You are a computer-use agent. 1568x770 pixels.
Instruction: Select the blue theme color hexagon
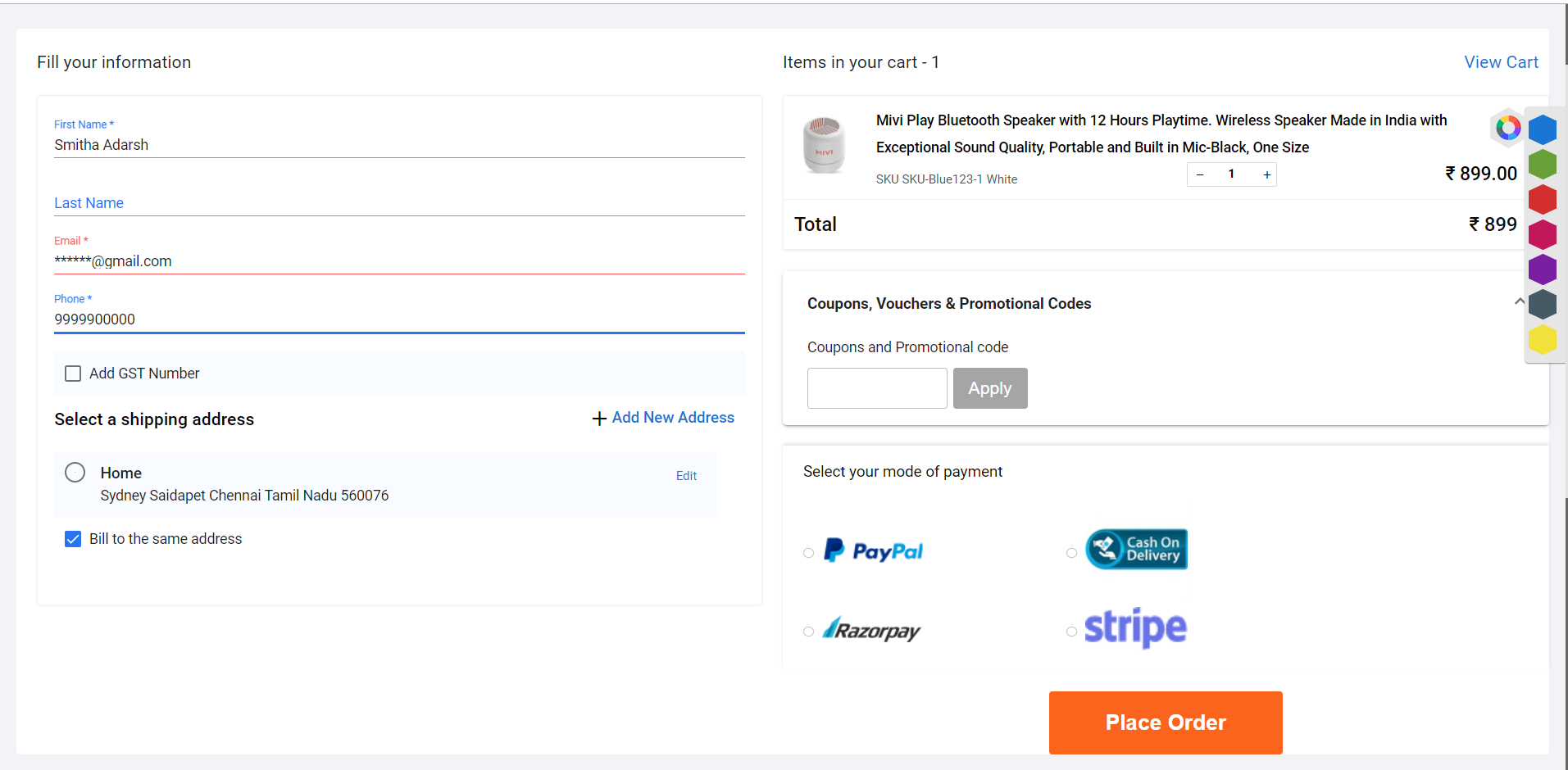pos(1543,129)
